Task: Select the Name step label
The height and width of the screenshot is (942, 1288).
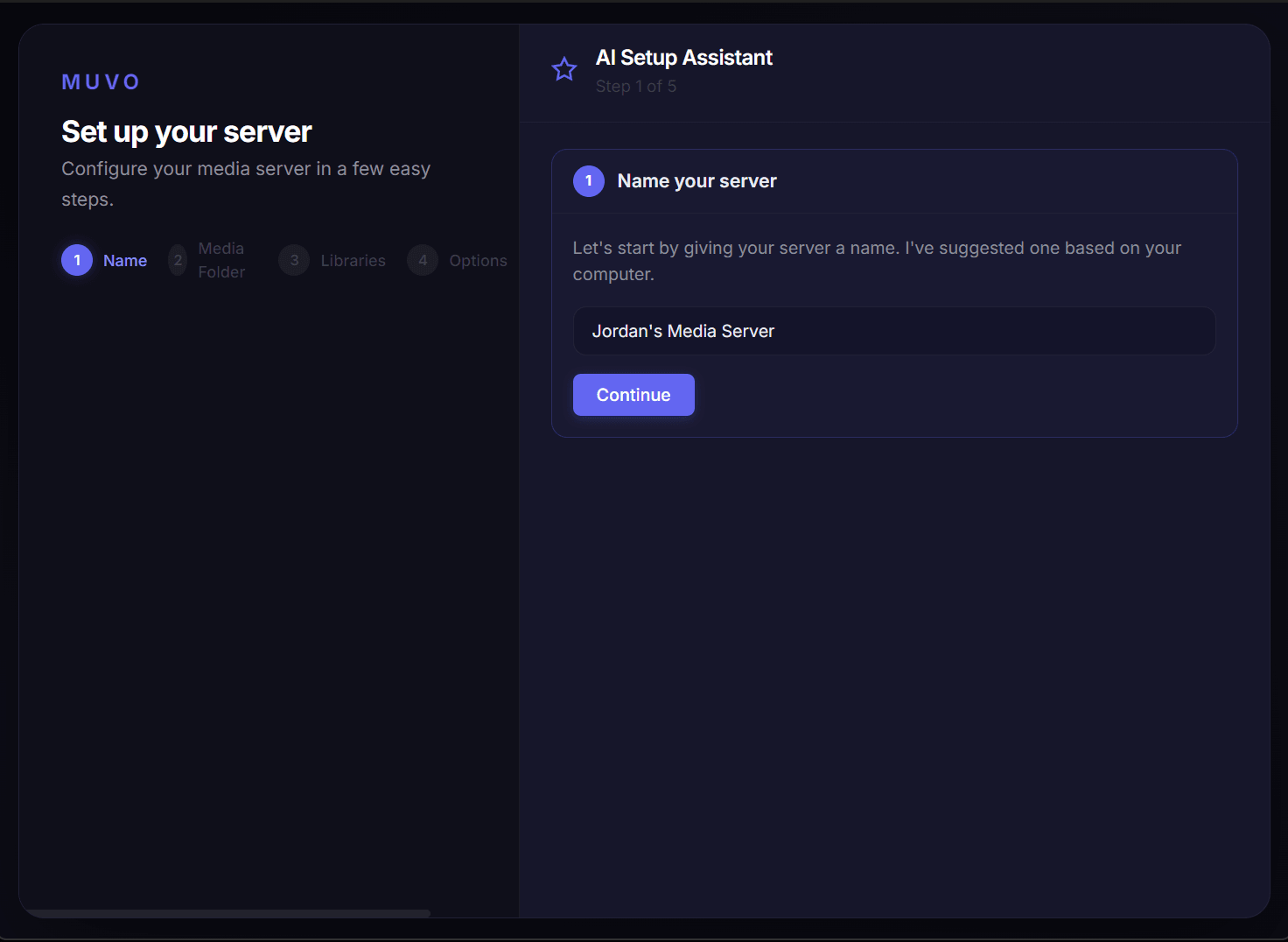Action: coord(125,261)
